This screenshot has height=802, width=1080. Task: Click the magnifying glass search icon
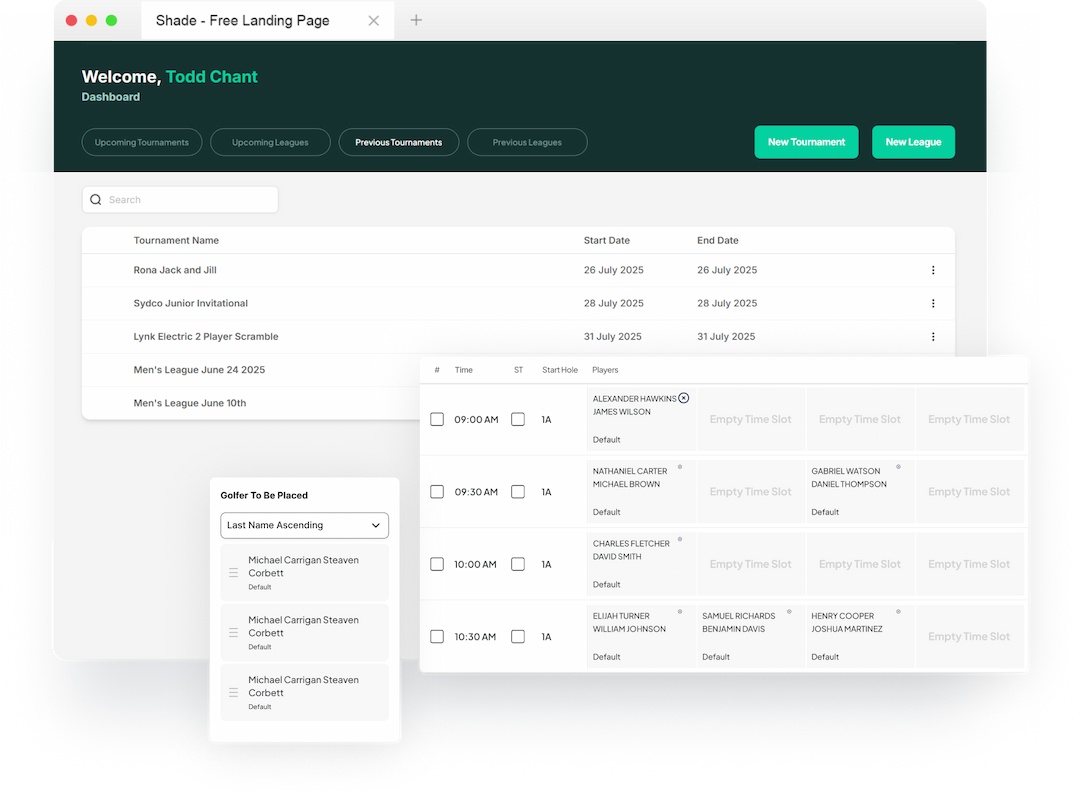tap(95, 199)
